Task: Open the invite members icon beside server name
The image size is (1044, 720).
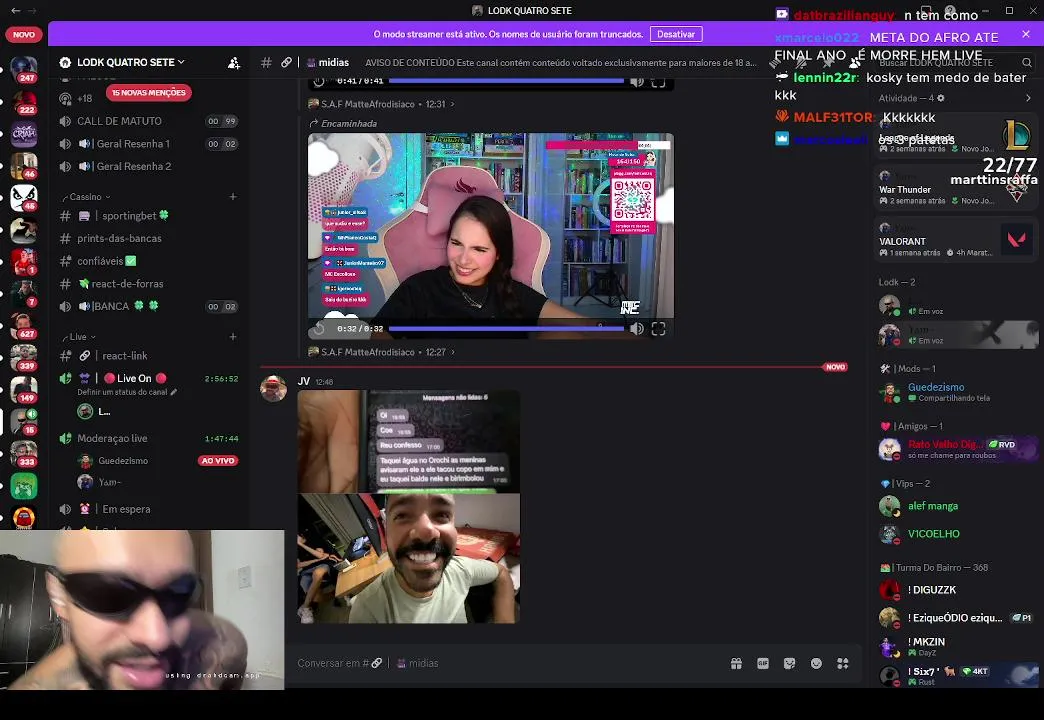Action: tap(234, 63)
